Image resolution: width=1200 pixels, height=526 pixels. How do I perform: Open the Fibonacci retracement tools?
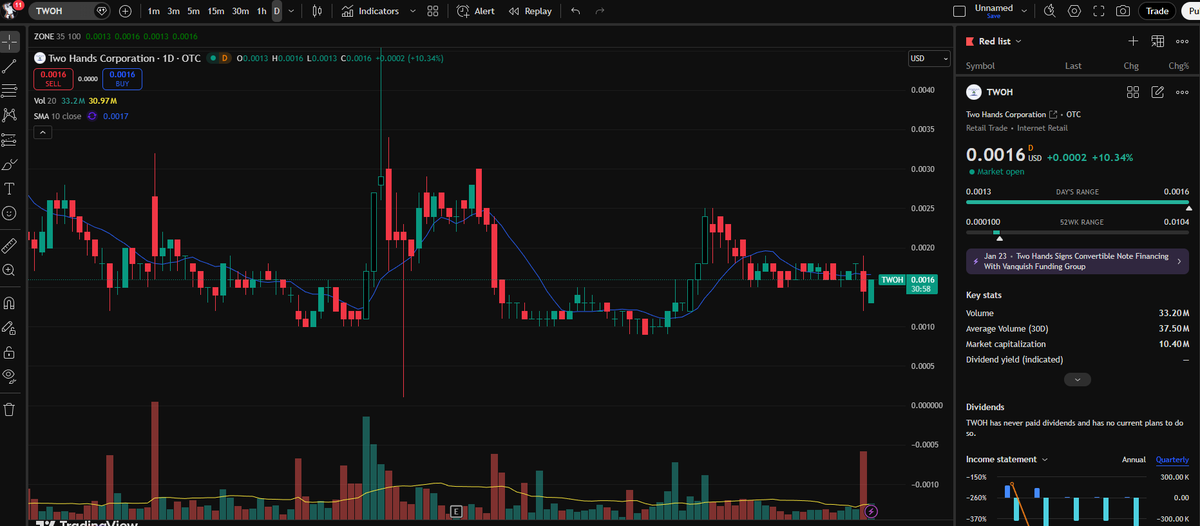[x=9, y=91]
